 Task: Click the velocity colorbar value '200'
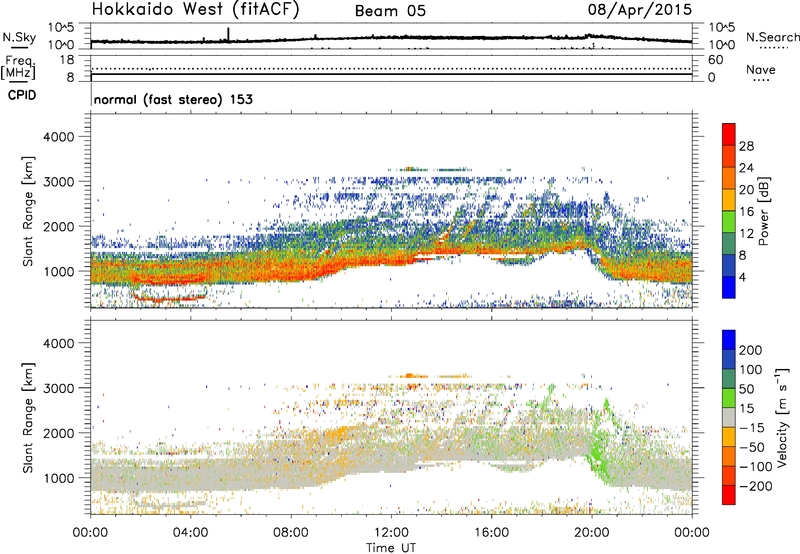coord(751,350)
